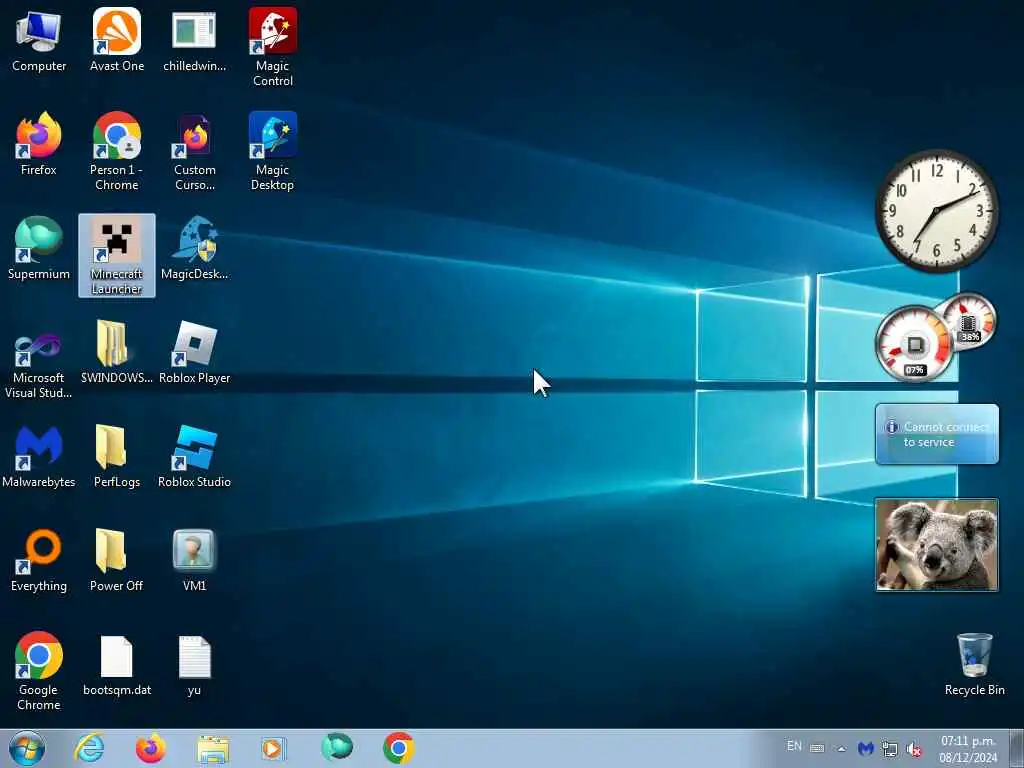Click the taskbar date and time
Image resolution: width=1024 pixels, height=768 pixels.
pos(968,749)
